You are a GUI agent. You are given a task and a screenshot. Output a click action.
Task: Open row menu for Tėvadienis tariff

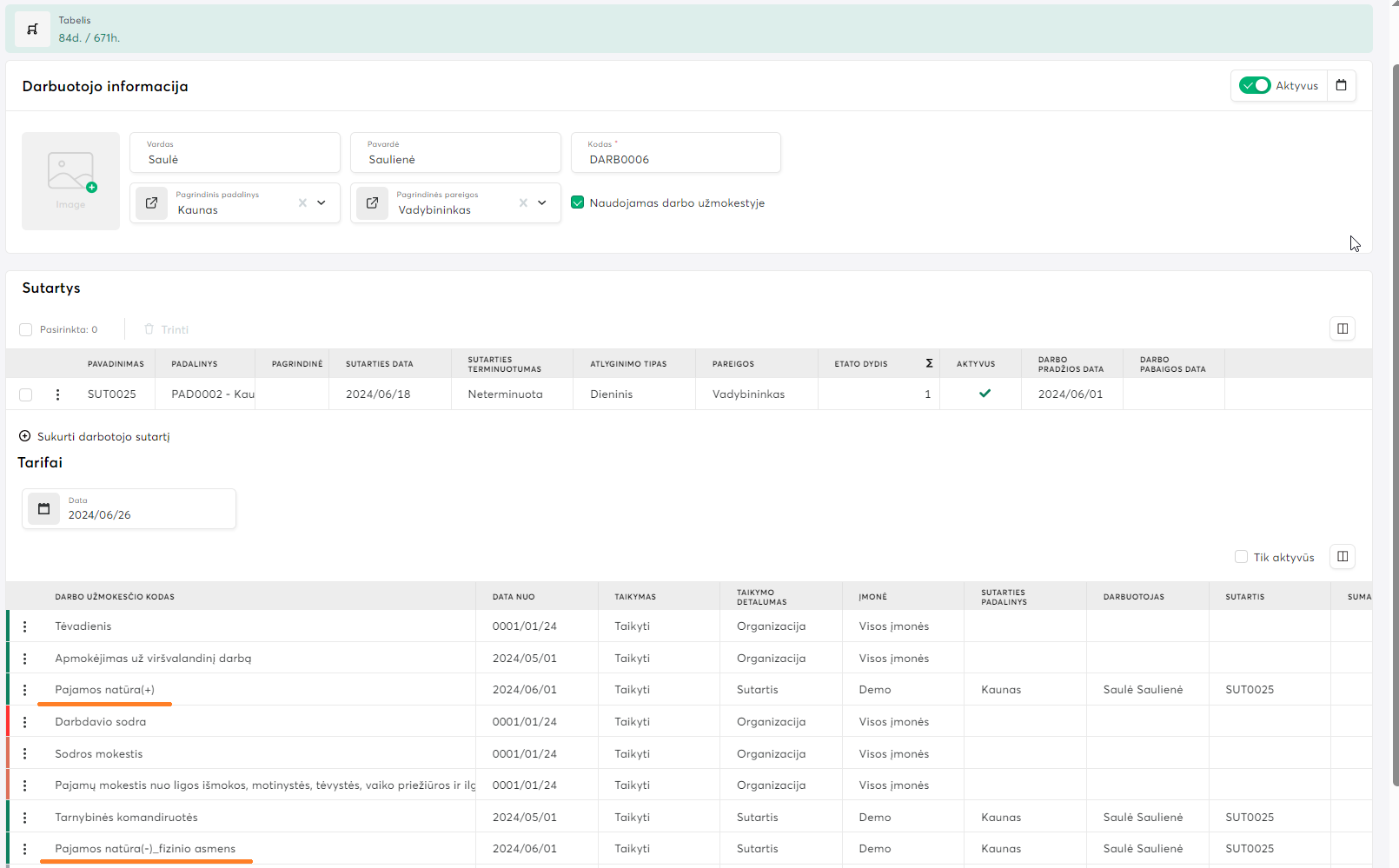(x=25, y=626)
